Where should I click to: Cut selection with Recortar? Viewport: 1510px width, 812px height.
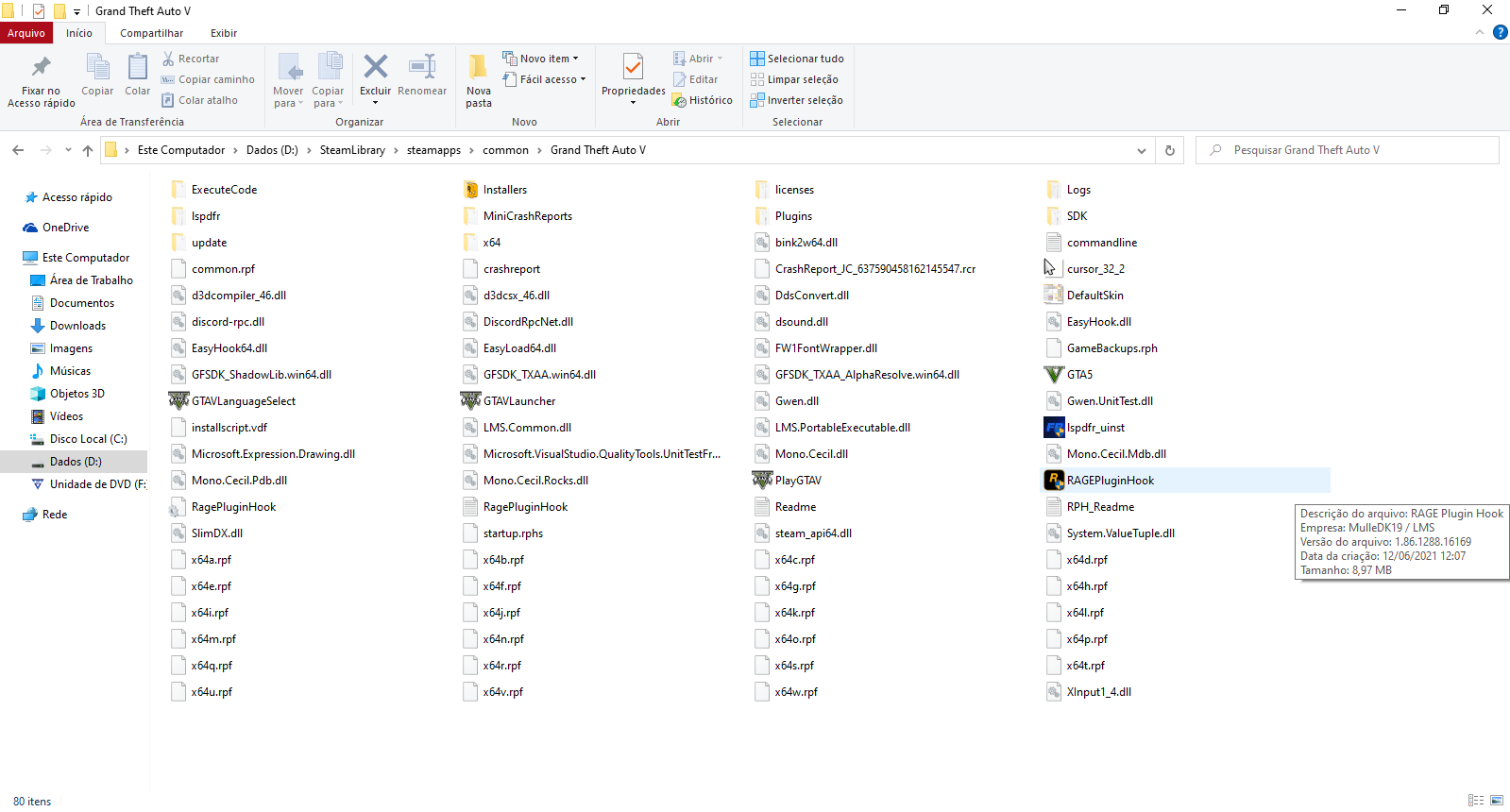[191, 59]
